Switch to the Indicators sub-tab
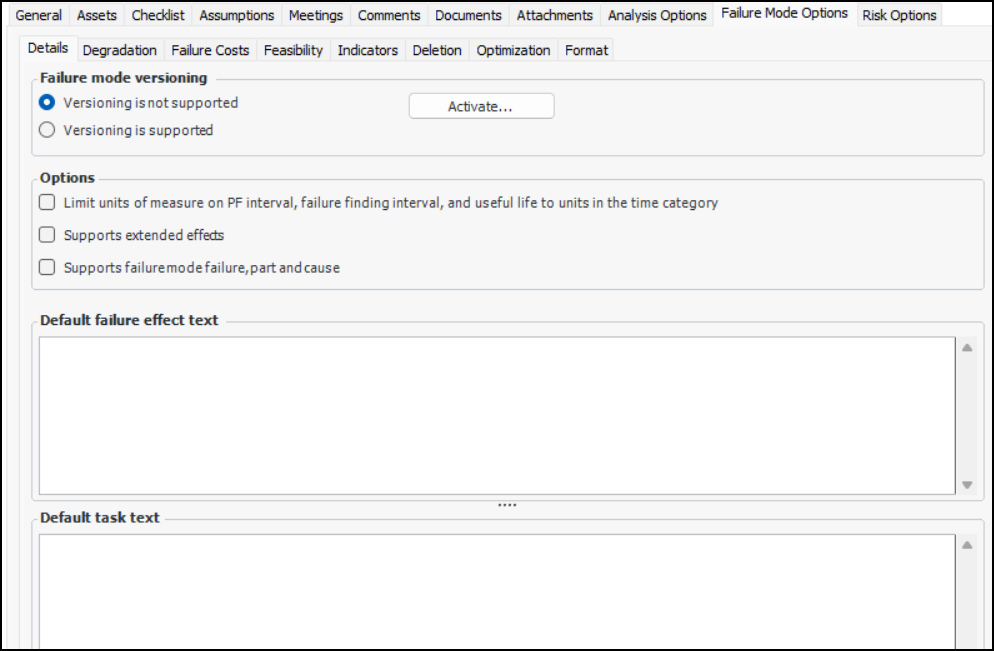This screenshot has height=651, width=994. click(x=367, y=50)
